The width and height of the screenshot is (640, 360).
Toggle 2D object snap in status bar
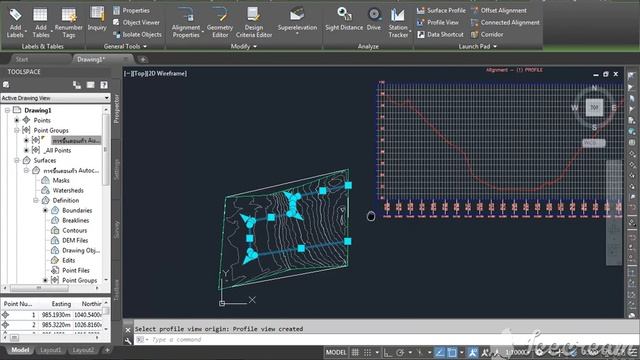pos(452,352)
